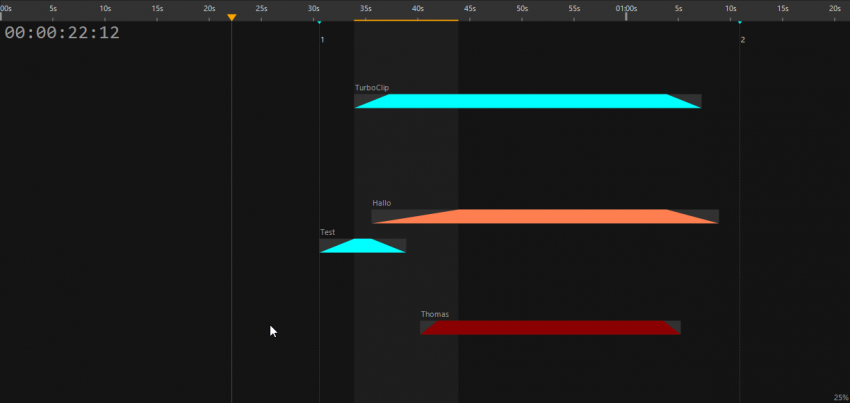Select the small cyan Test clip

(360, 246)
